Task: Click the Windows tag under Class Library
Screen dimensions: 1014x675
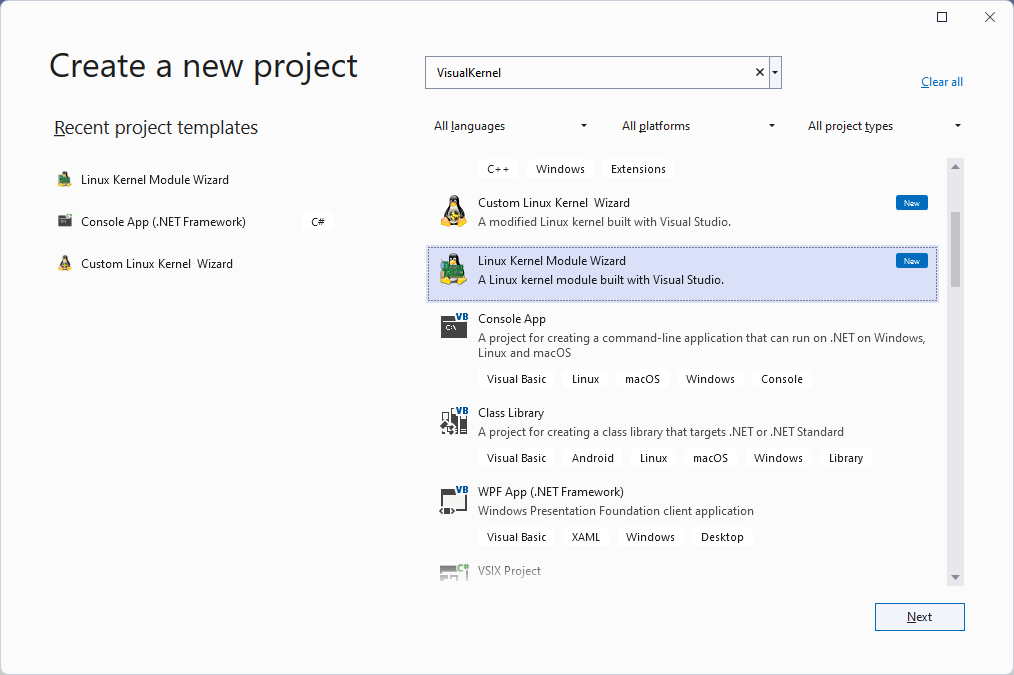Action: [778, 458]
